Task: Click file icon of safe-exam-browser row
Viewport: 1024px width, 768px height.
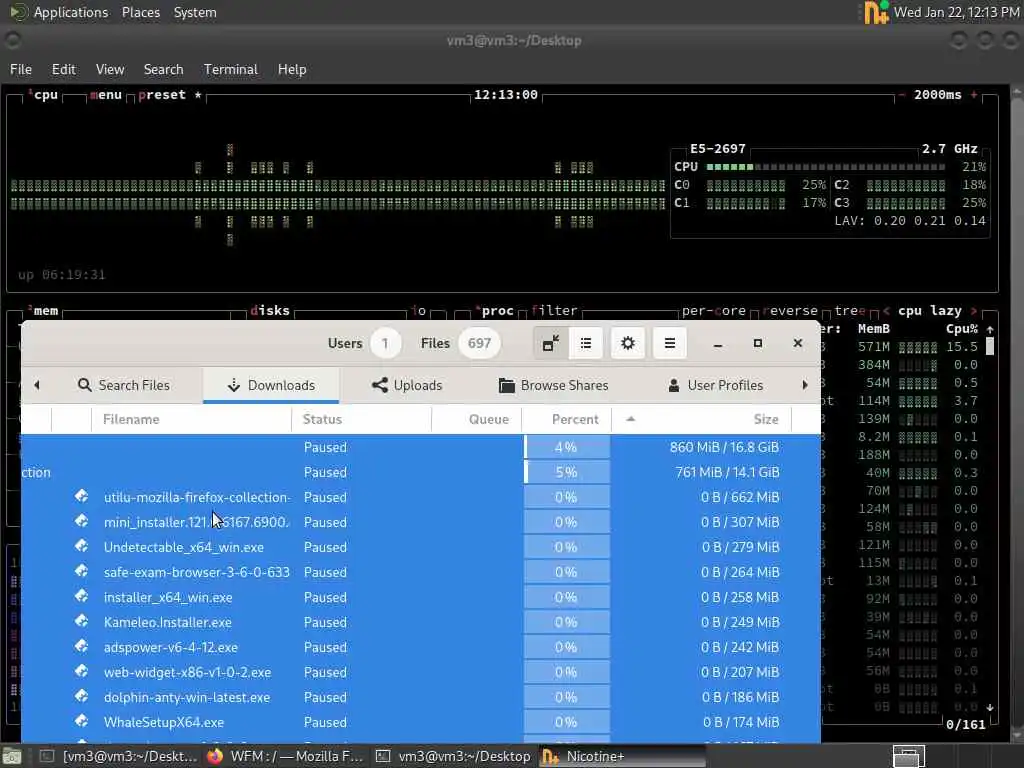Action: [x=81, y=571]
